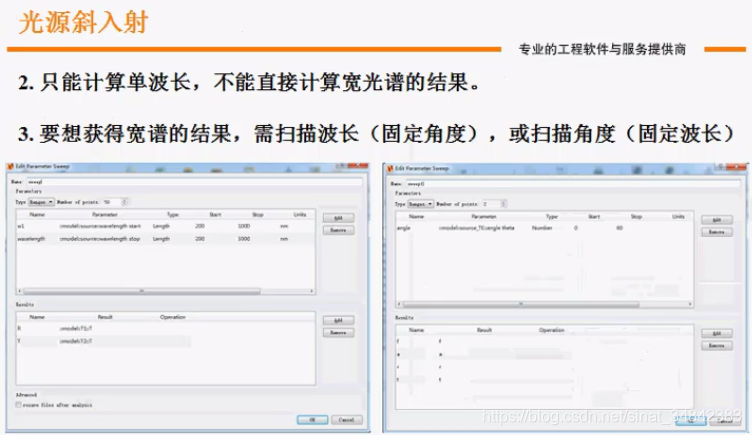The width and height of the screenshot is (752, 435).
Task: Click '::model::source::wavelength start' parameter cell
Action: tap(100, 226)
